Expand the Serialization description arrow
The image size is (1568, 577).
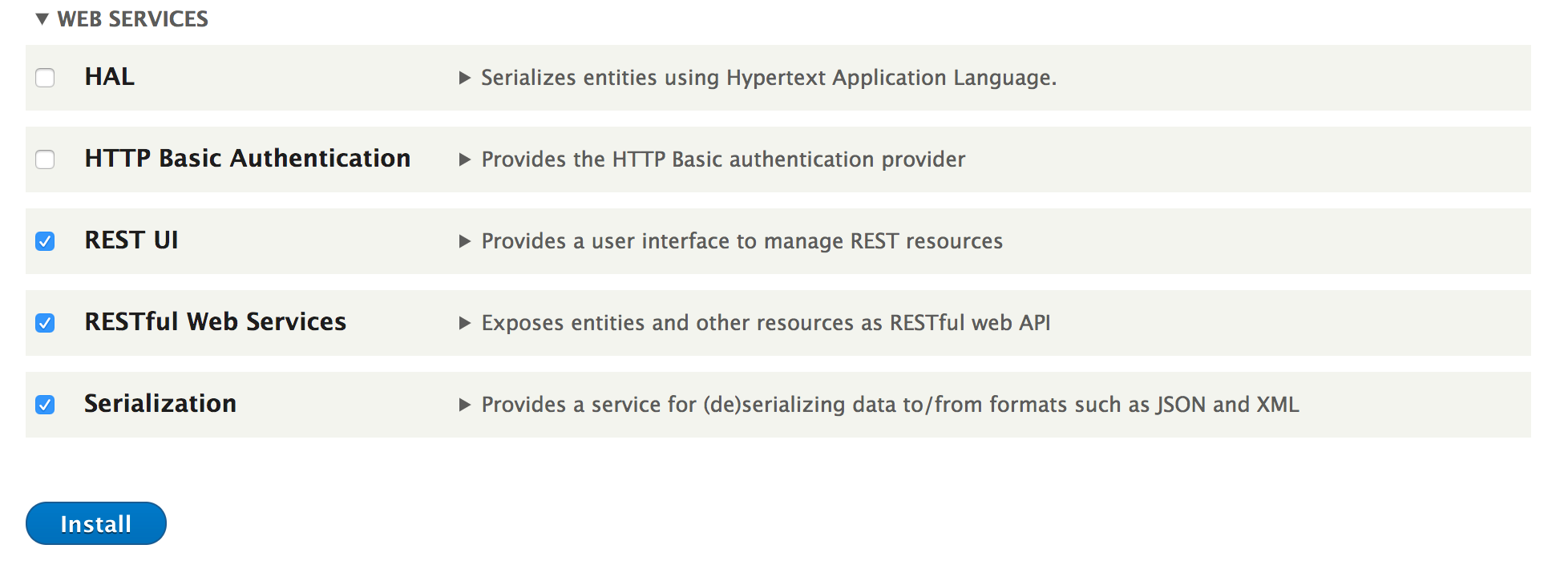click(464, 405)
